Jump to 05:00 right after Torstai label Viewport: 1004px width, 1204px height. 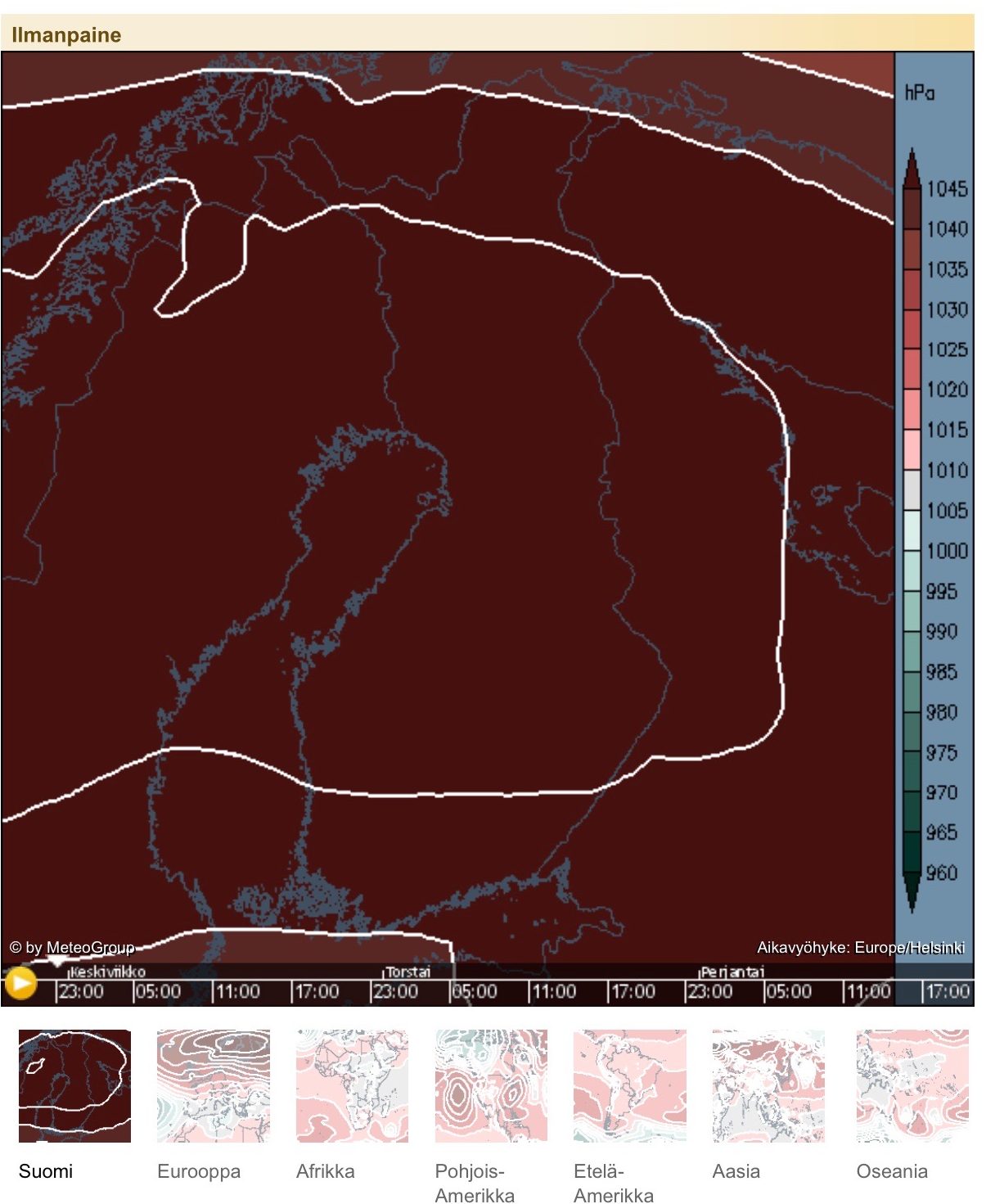475,991
